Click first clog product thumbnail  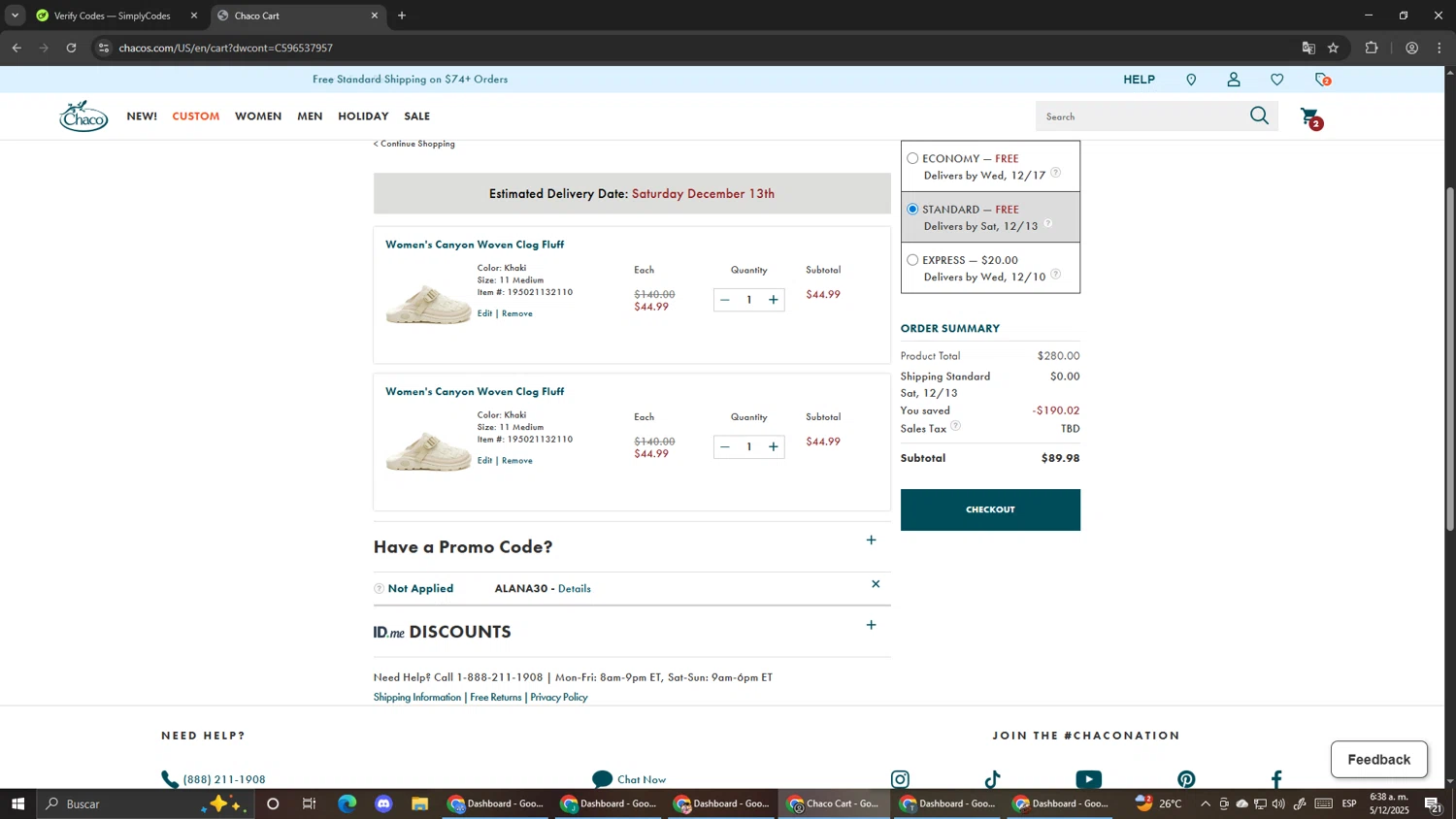[x=428, y=305]
